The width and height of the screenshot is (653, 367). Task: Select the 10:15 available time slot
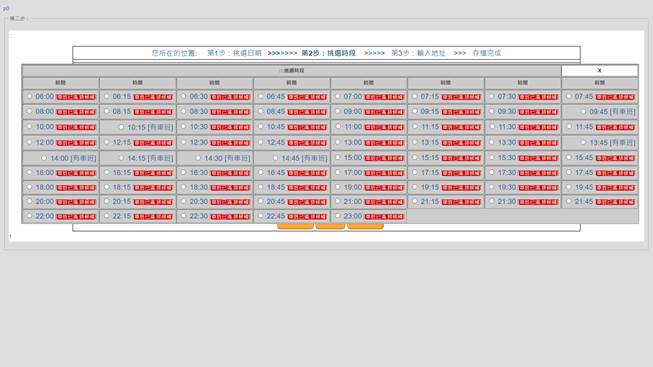point(121,127)
